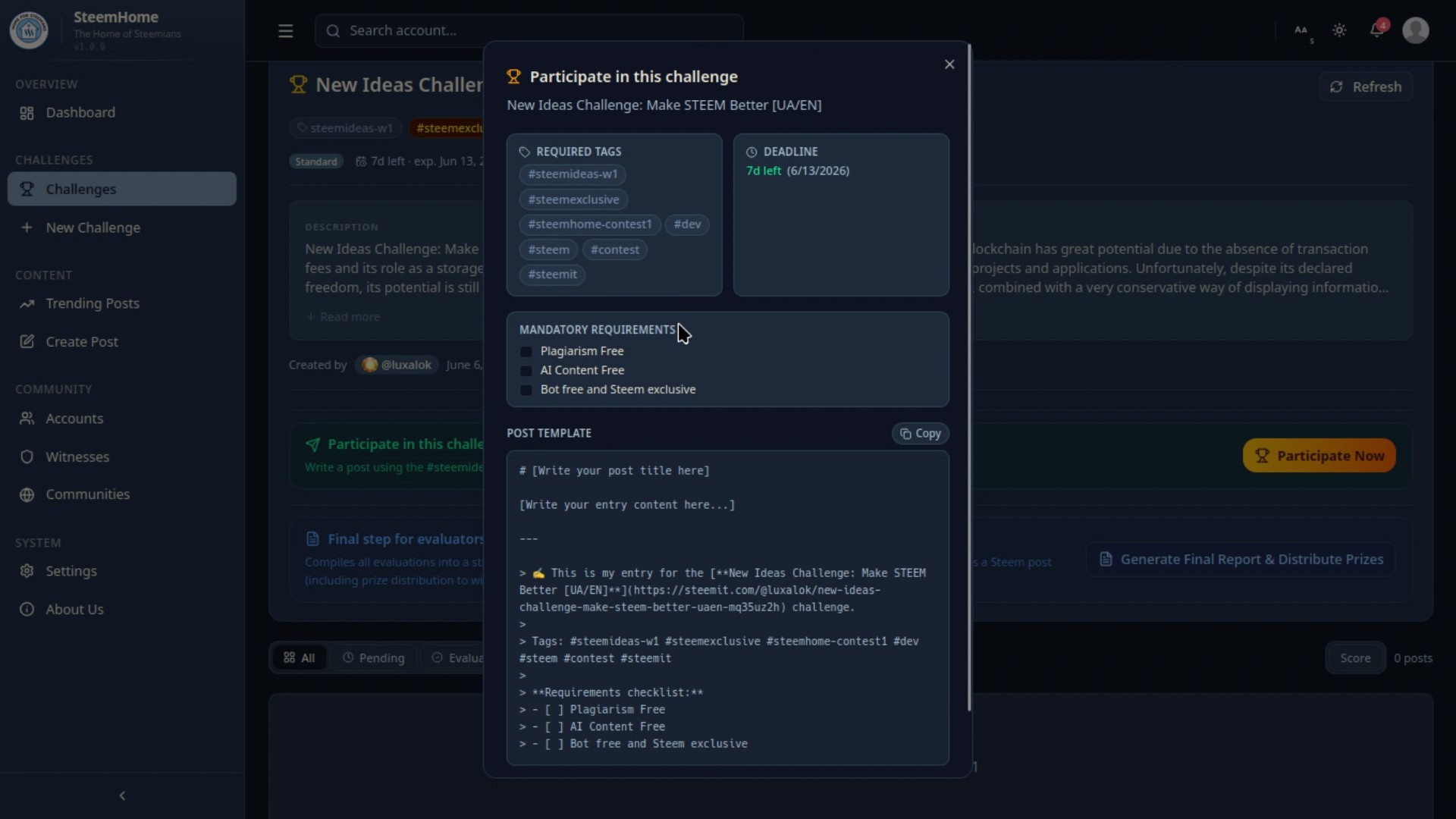Click the steemideas-w1 tag behind the dialog
Image resolution: width=1456 pixels, height=819 pixels.
coord(345,128)
